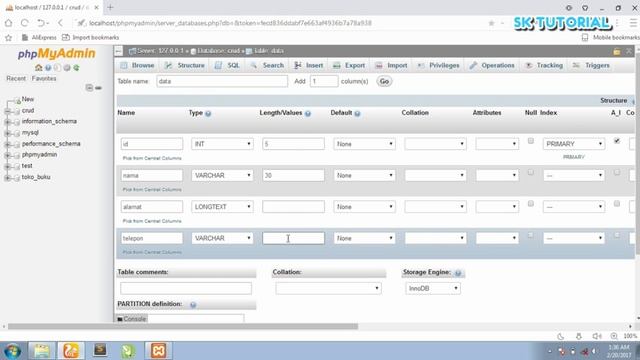
Task: Click Pick from Central Columns under id
Action: pyautogui.click(x=152, y=158)
